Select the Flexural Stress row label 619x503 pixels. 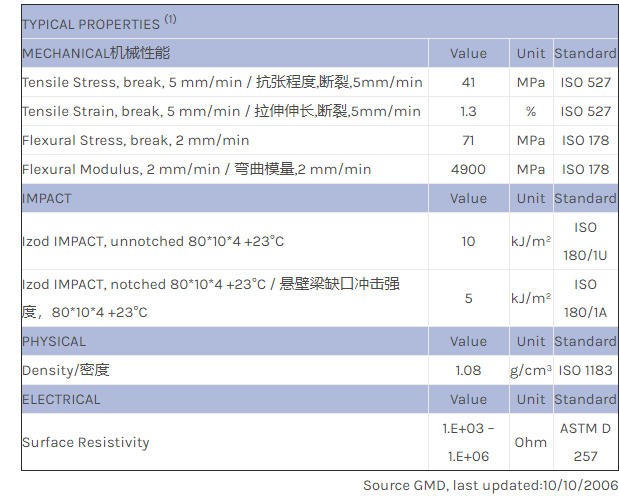[x=136, y=140]
